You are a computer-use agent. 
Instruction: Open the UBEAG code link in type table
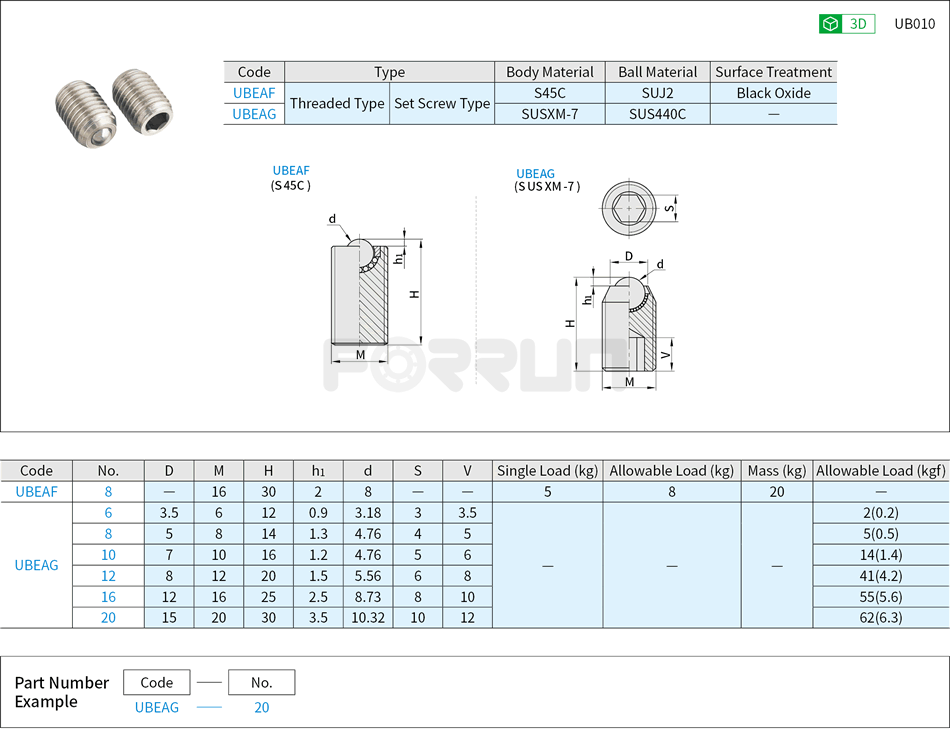point(254,114)
